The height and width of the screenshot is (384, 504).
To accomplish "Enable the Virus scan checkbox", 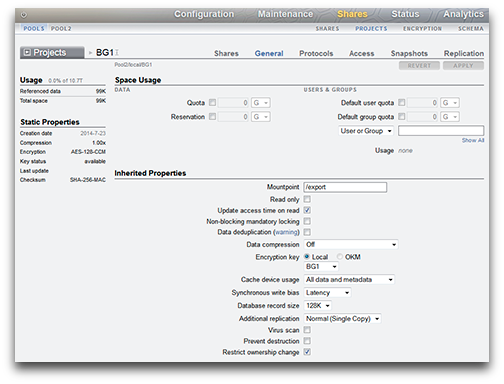I will pyautogui.click(x=307, y=330).
